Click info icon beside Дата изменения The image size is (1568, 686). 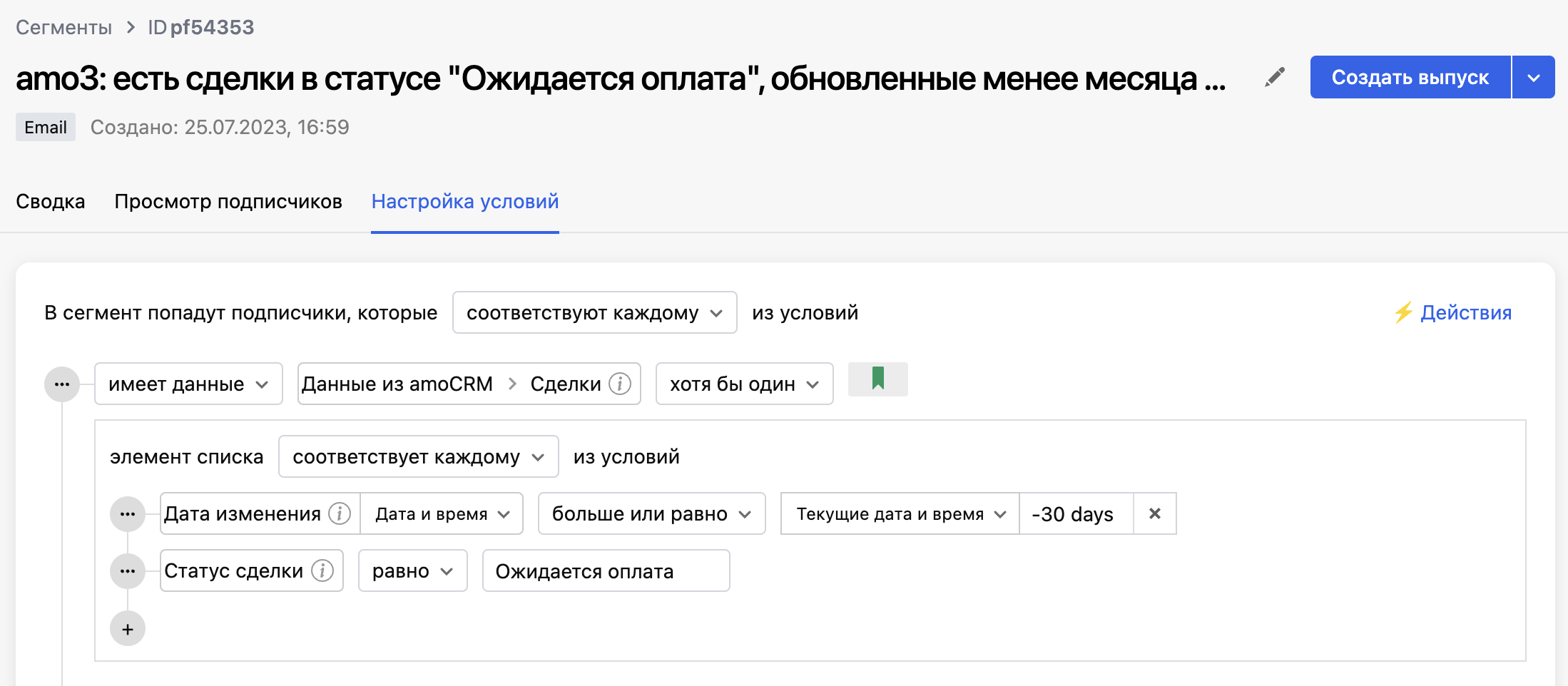pyautogui.click(x=340, y=513)
